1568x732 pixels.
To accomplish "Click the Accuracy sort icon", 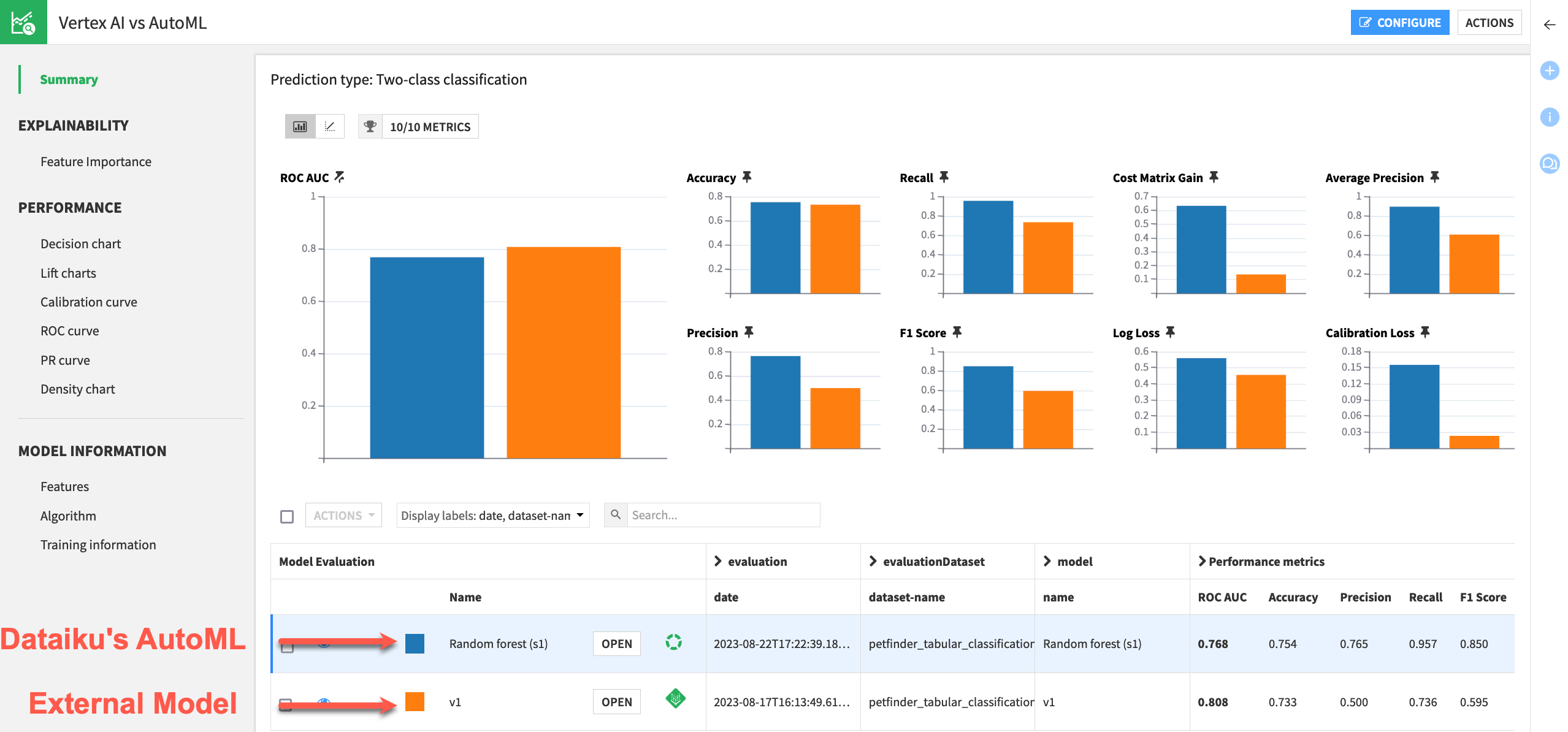I will 749,177.
